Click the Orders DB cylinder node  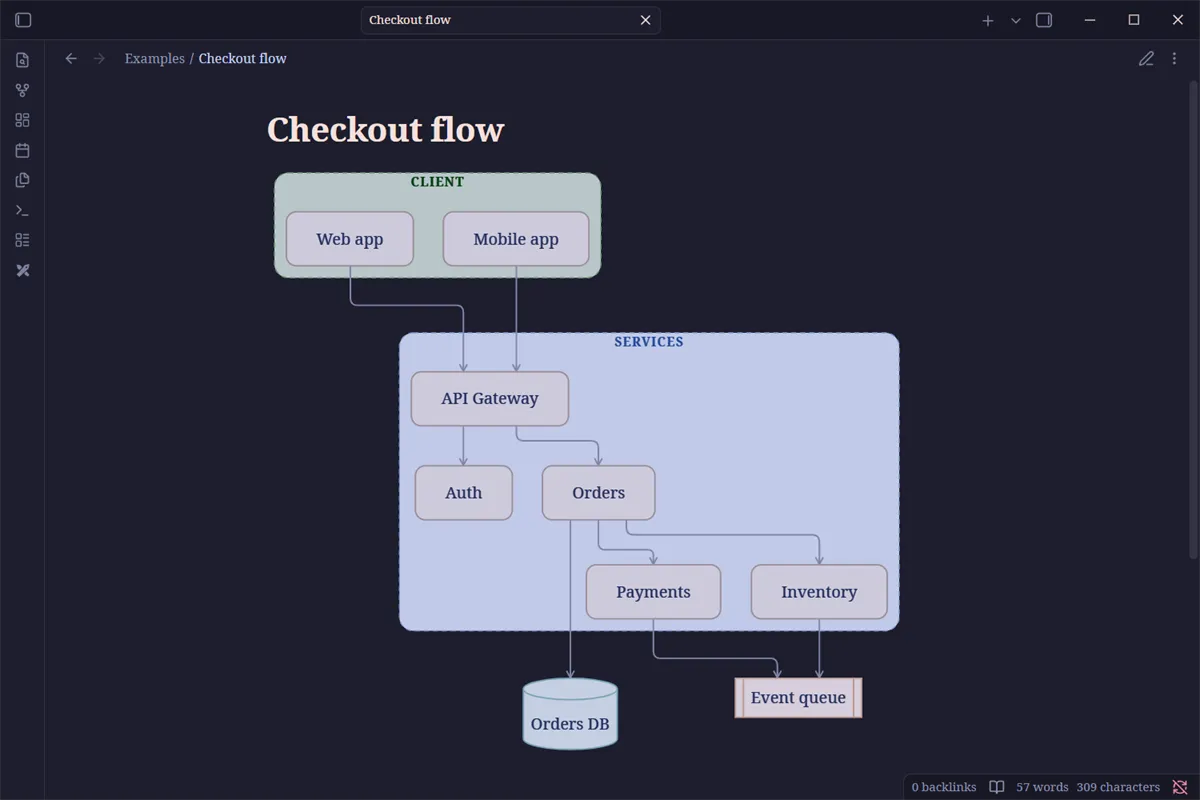click(570, 714)
